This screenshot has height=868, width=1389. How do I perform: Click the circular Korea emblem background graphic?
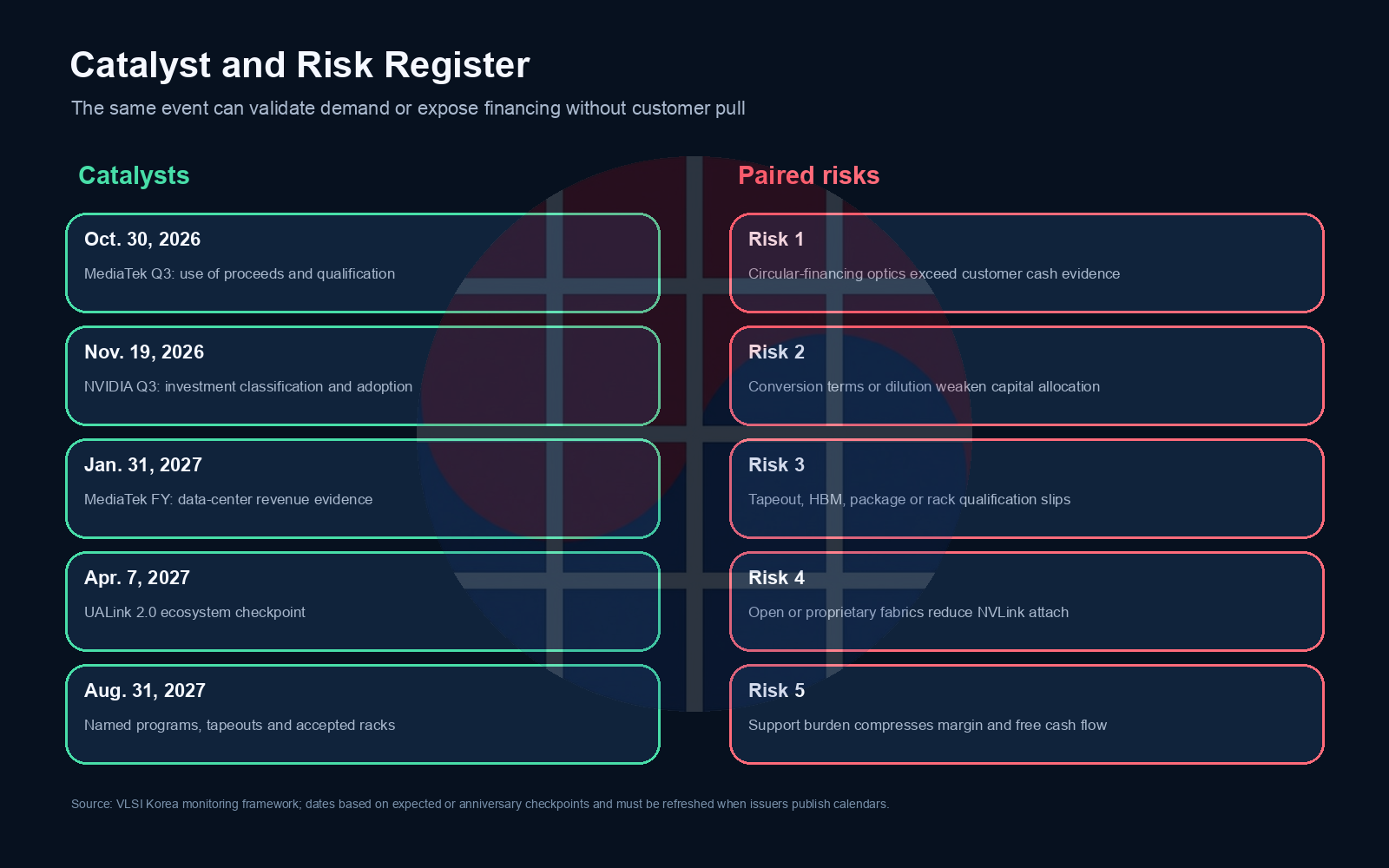(694, 434)
